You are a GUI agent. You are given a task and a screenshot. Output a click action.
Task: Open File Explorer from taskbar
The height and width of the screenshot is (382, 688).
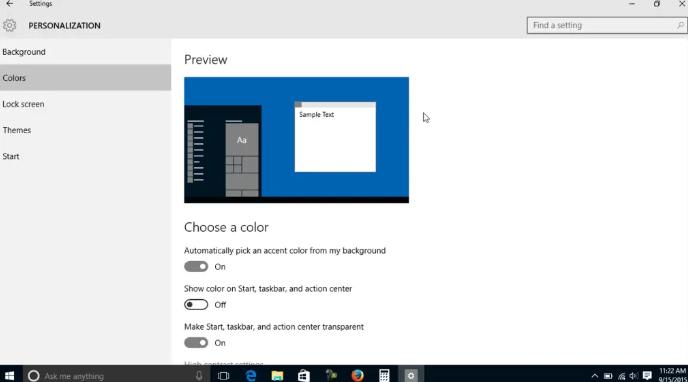(x=277, y=376)
